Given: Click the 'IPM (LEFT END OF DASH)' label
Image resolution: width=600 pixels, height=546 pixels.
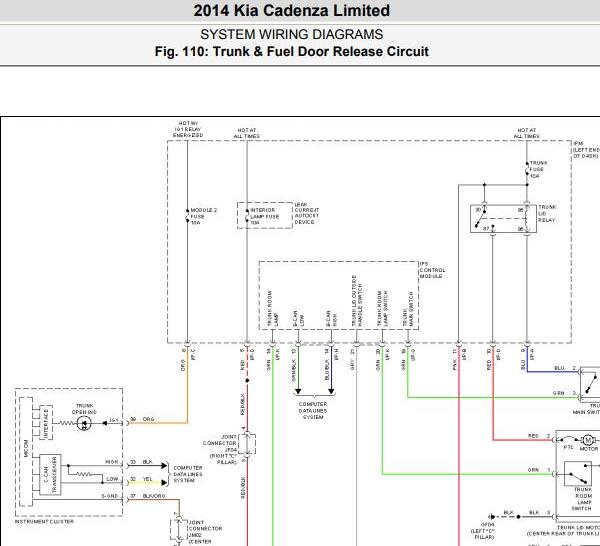Looking at the screenshot, I should pyautogui.click(x=586, y=150).
